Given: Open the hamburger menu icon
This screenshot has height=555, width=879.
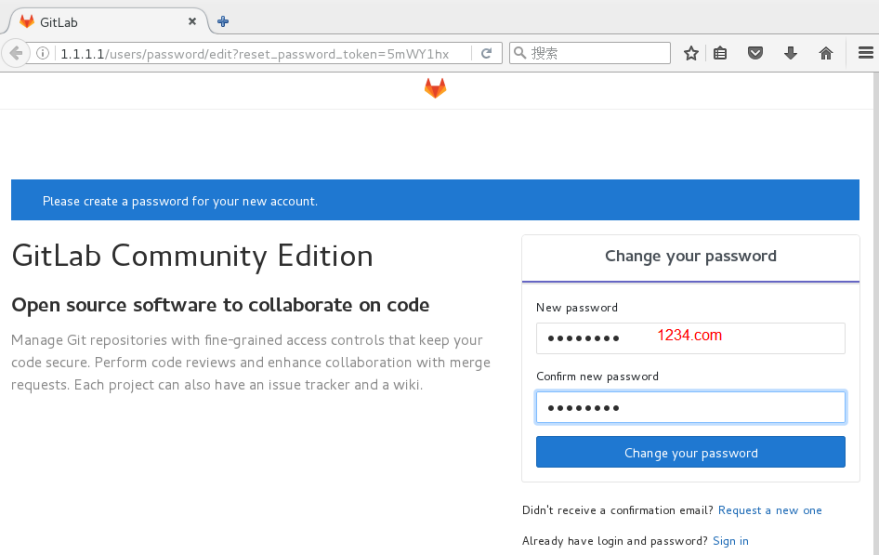Looking at the screenshot, I should coord(866,53).
